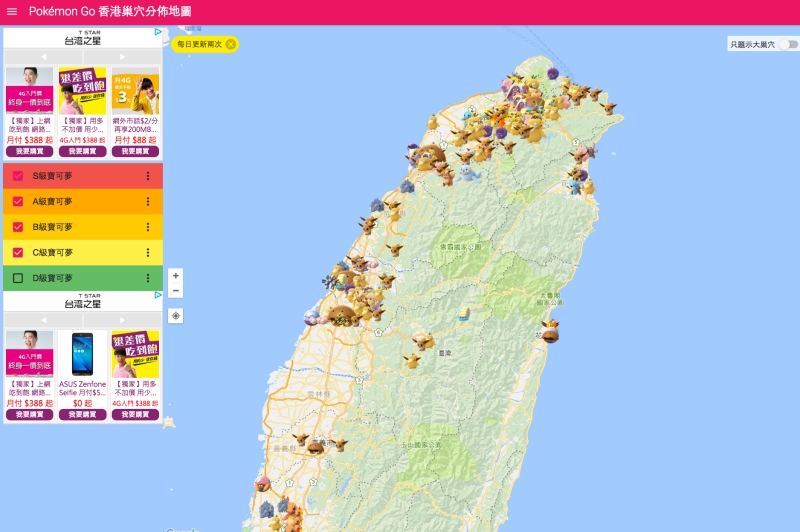Uncheck the C級寶可夢 checkbox
This screenshot has height=532, width=800.
pyautogui.click(x=18, y=252)
